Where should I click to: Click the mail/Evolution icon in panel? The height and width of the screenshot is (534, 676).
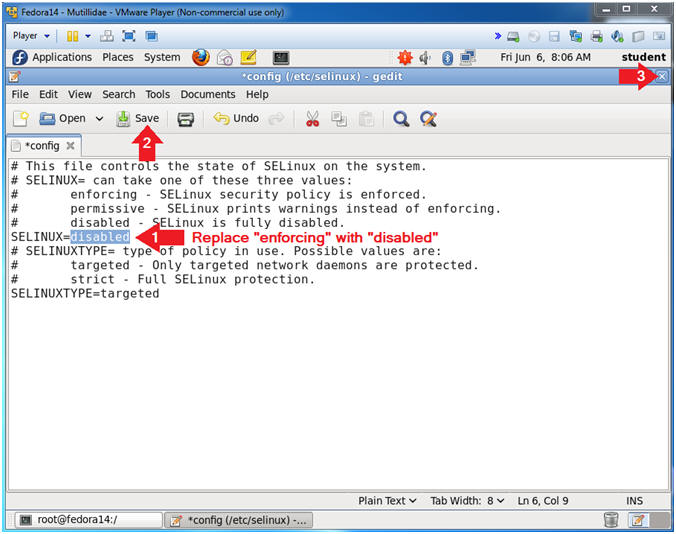coord(225,57)
